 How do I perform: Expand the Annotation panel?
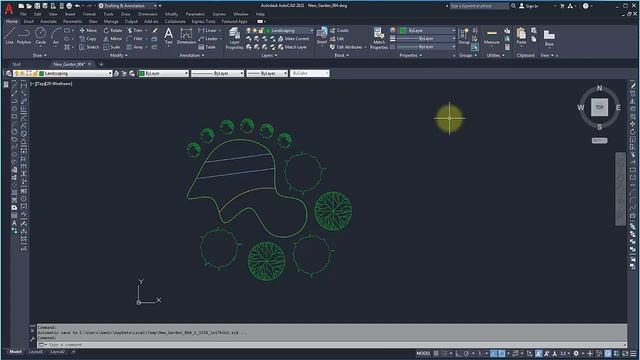click(x=192, y=55)
